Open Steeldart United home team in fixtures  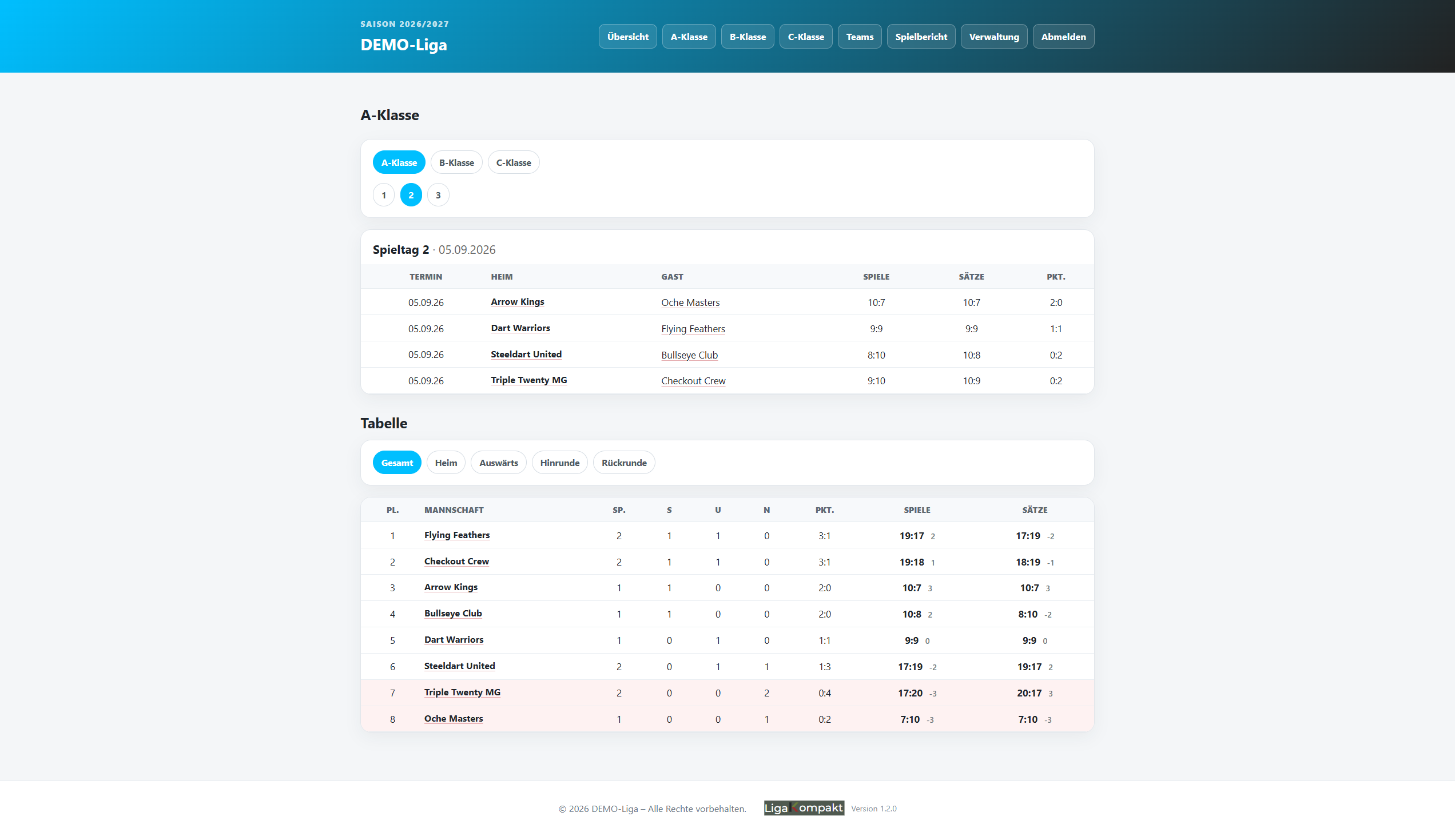tap(526, 354)
